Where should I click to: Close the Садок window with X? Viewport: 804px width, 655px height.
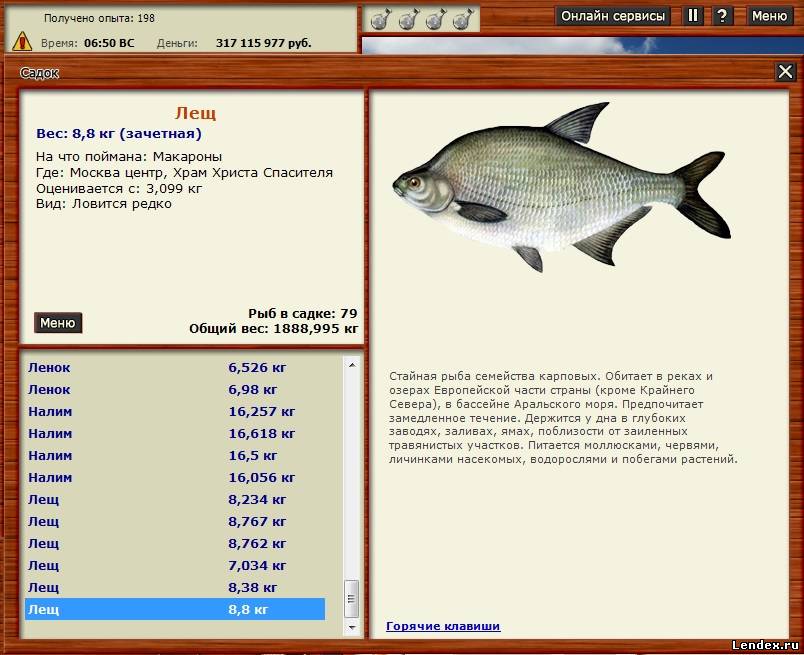pyautogui.click(x=785, y=71)
